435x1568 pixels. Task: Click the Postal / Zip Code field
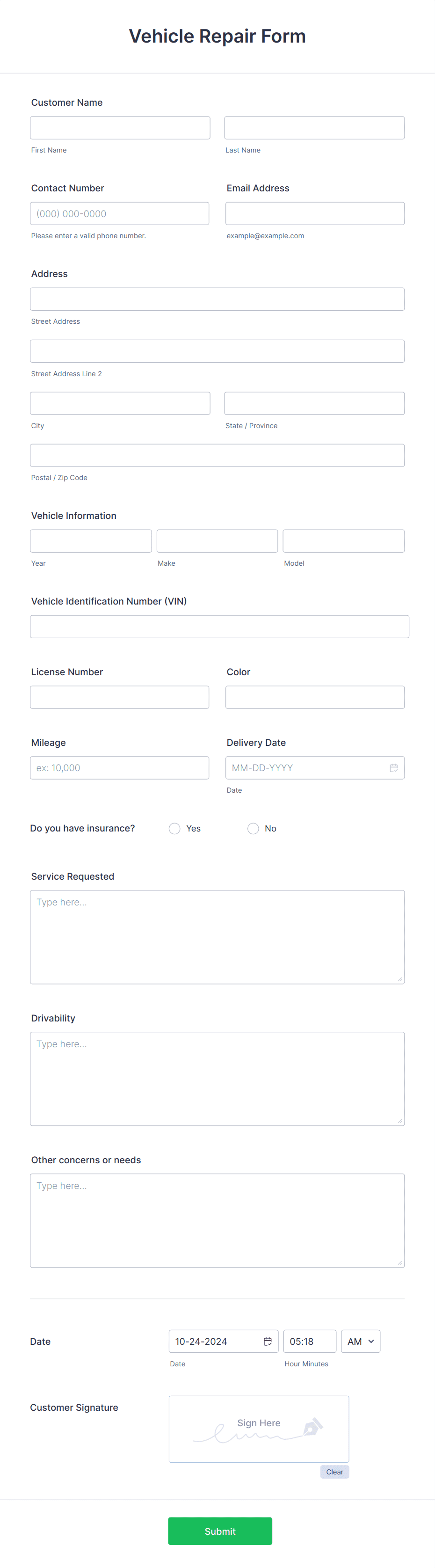pos(217,455)
